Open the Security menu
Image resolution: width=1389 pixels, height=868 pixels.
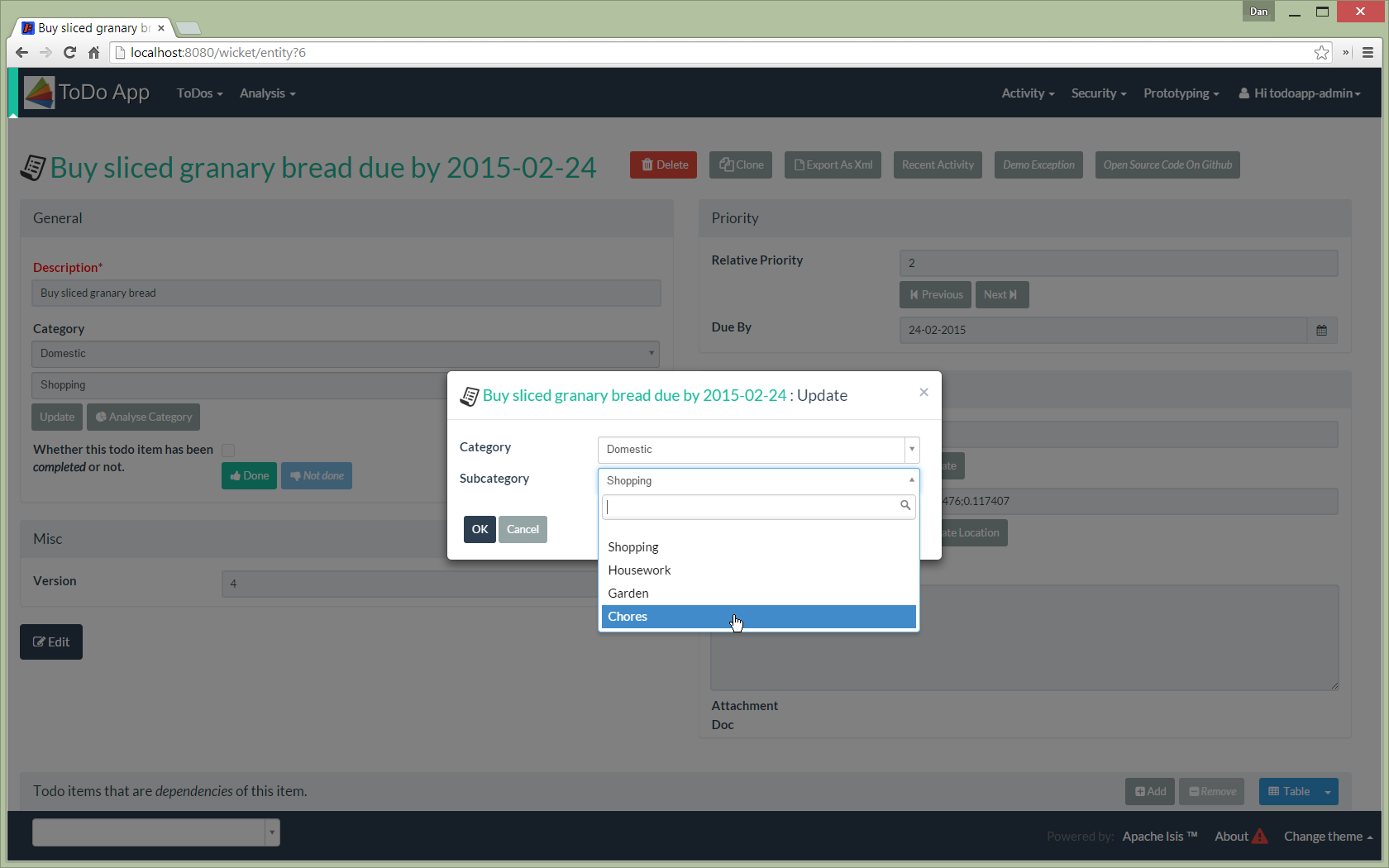[1098, 93]
